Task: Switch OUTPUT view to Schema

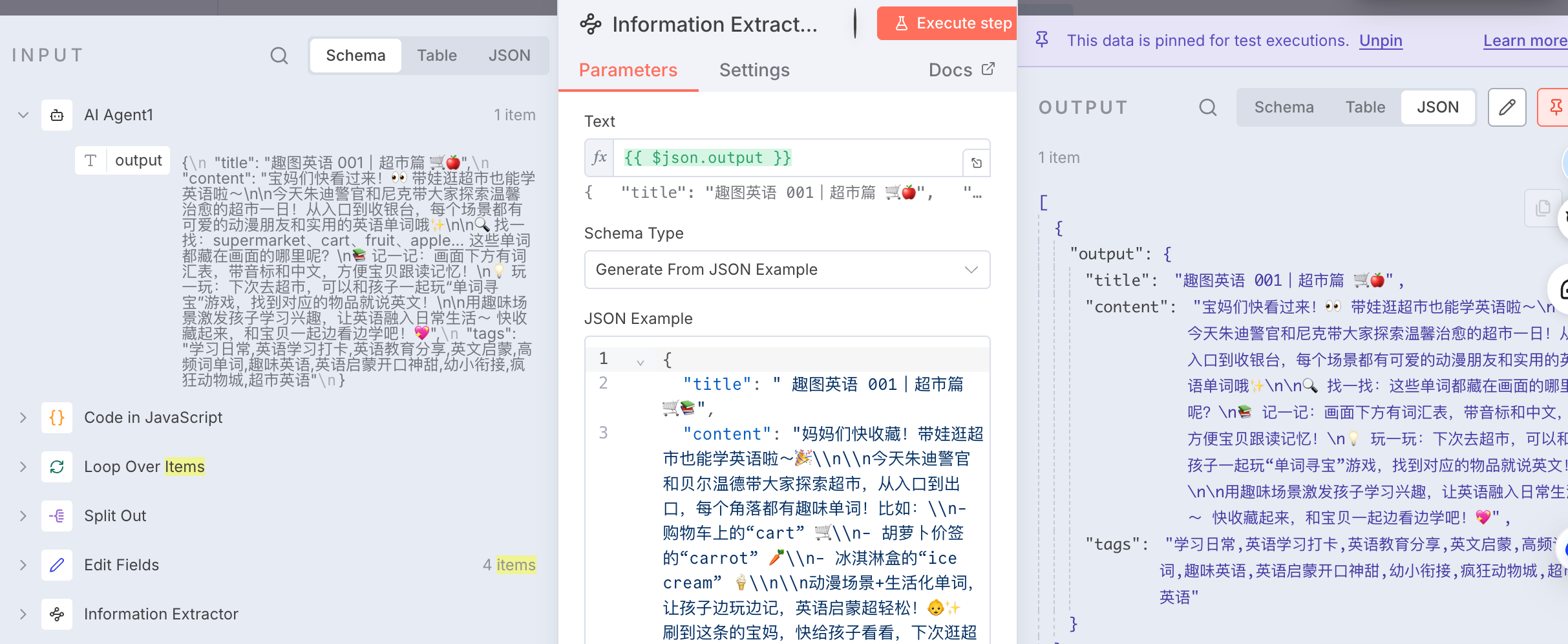Action: tap(1284, 107)
